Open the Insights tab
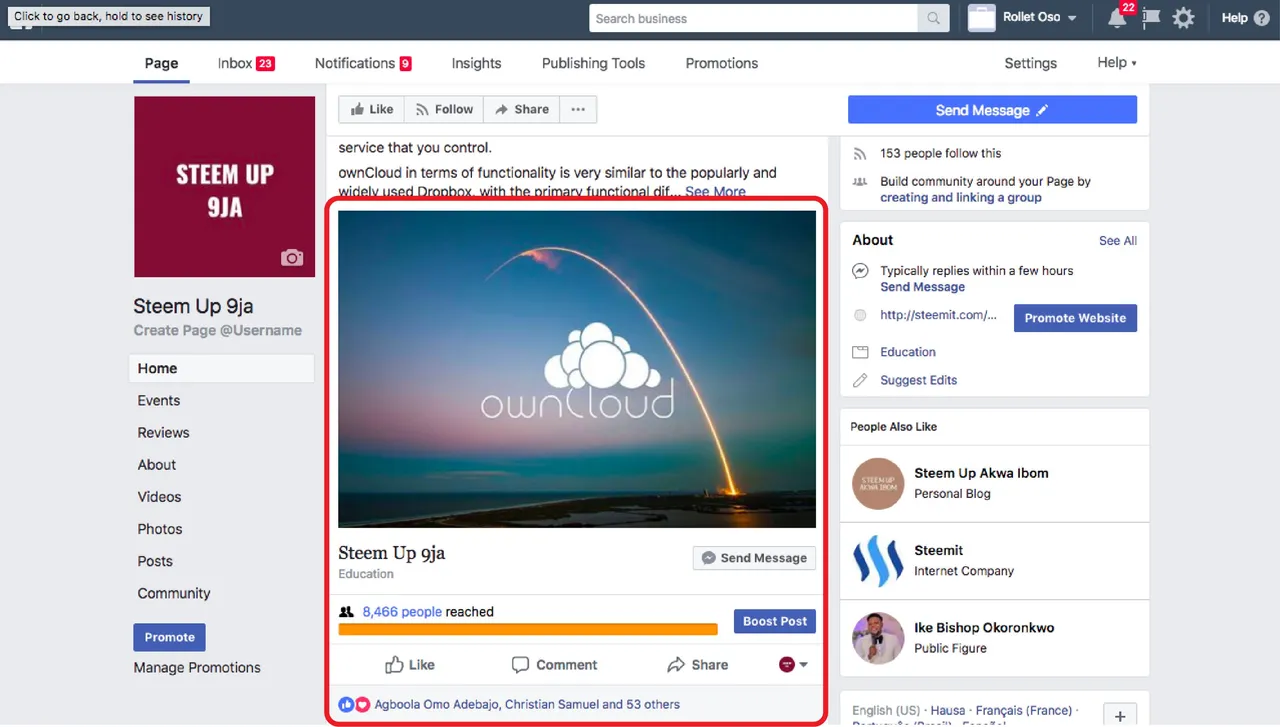This screenshot has width=1280, height=727. click(x=476, y=63)
